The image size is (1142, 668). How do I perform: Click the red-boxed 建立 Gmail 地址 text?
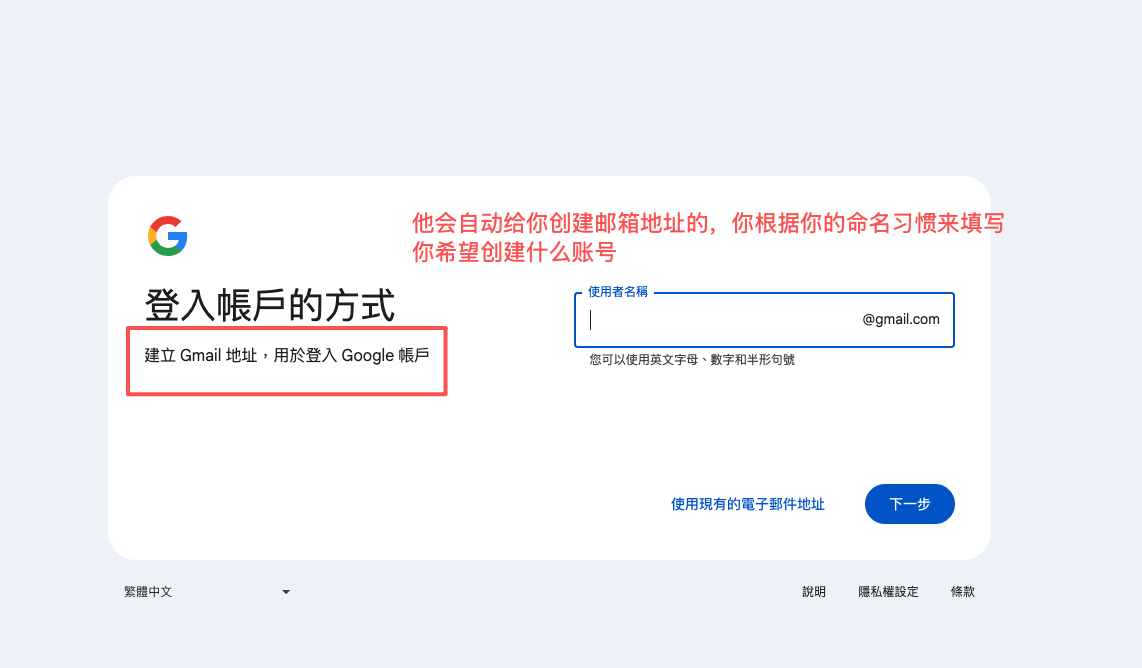(x=286, y=355)
